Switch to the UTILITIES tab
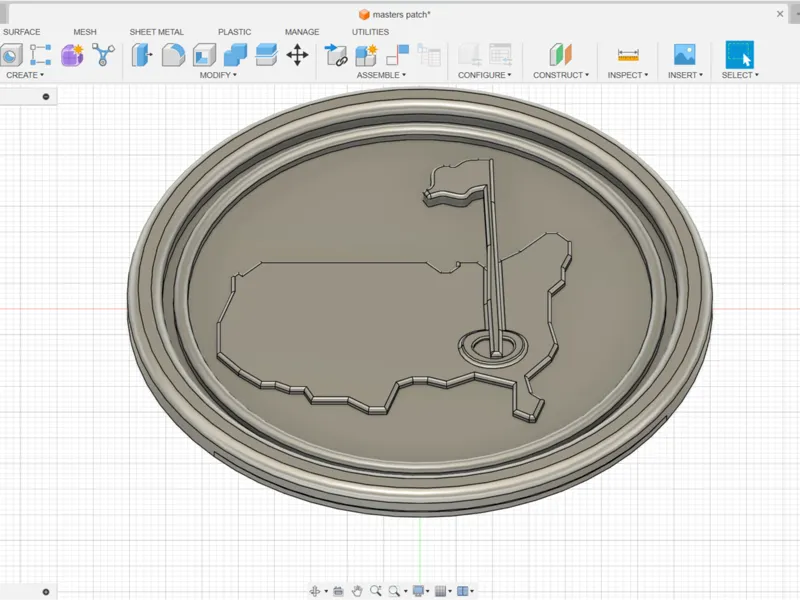 370,32
